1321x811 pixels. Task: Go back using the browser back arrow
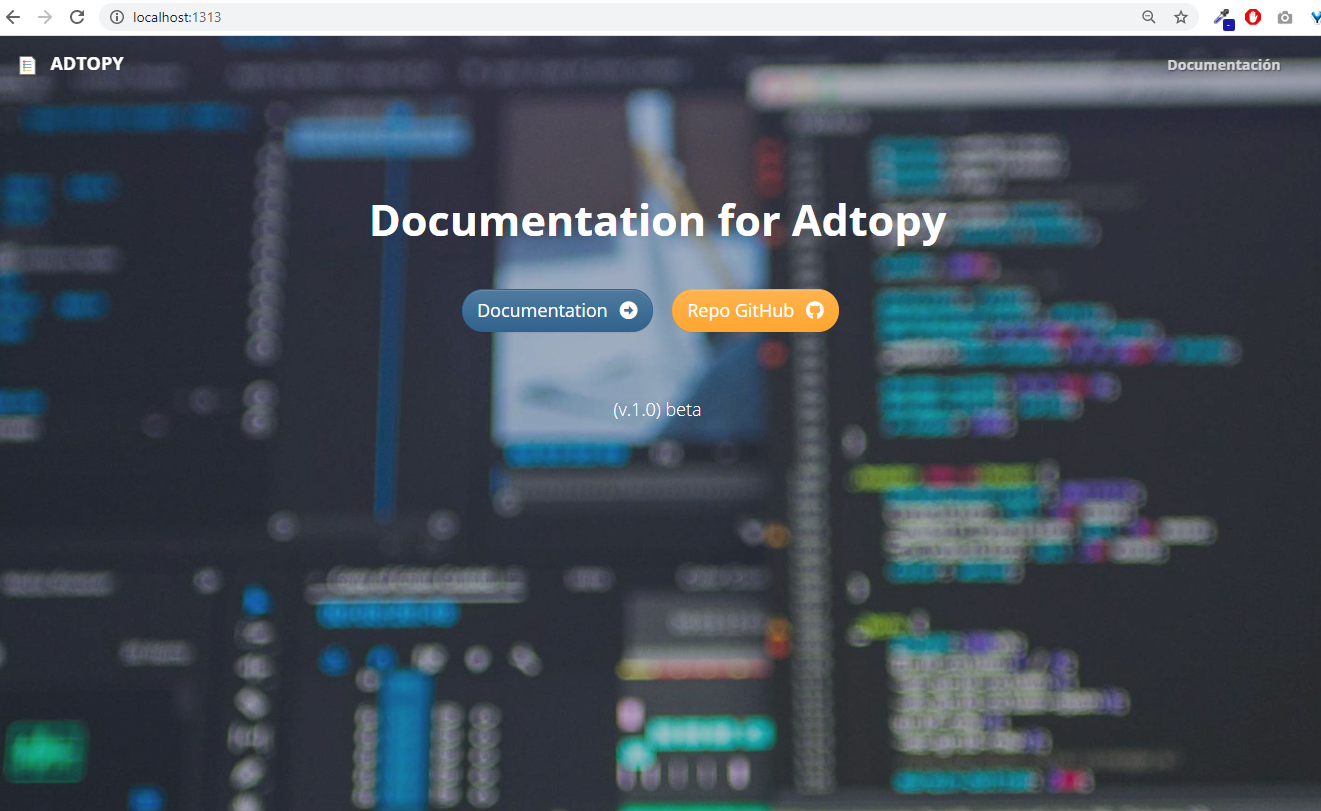click(13, 17)
